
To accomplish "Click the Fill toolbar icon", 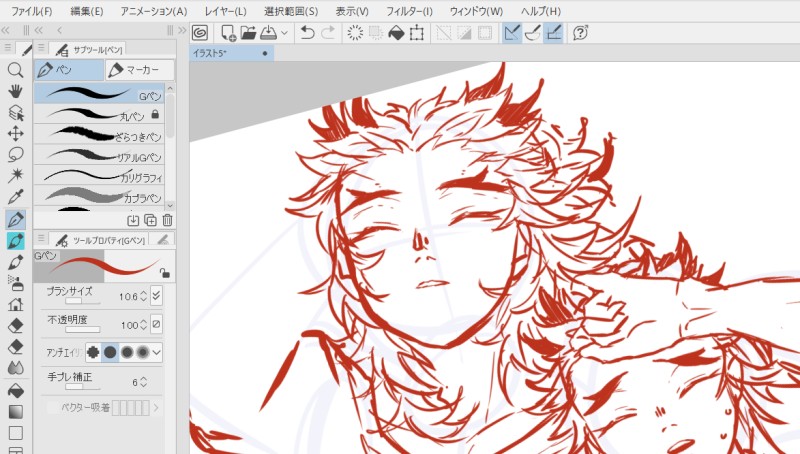I will pos(396,33).
